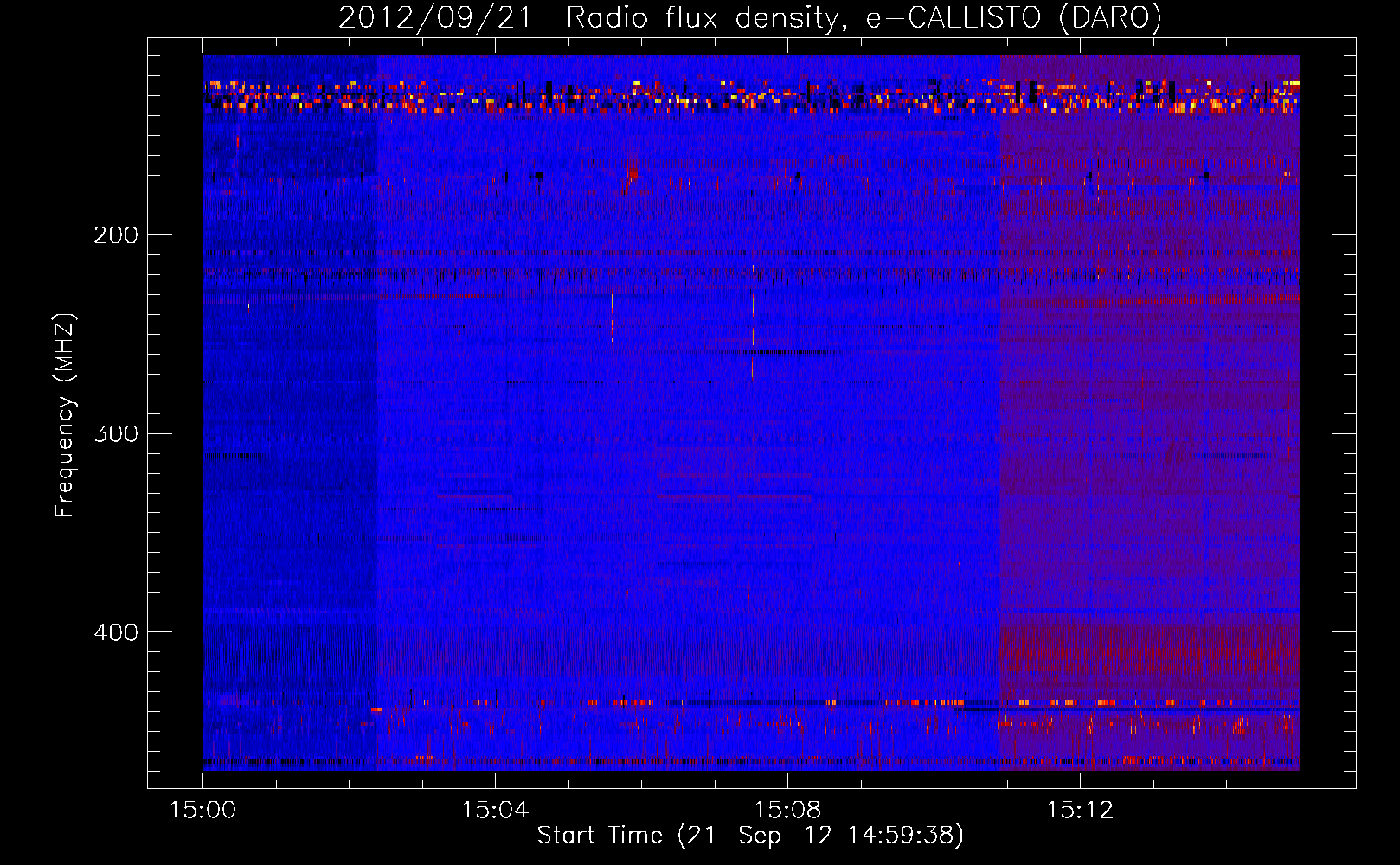Viewport: 1400px width, 865px height.
Task: Click the date '2012/09/21' in the title
Action: (434, 17)
